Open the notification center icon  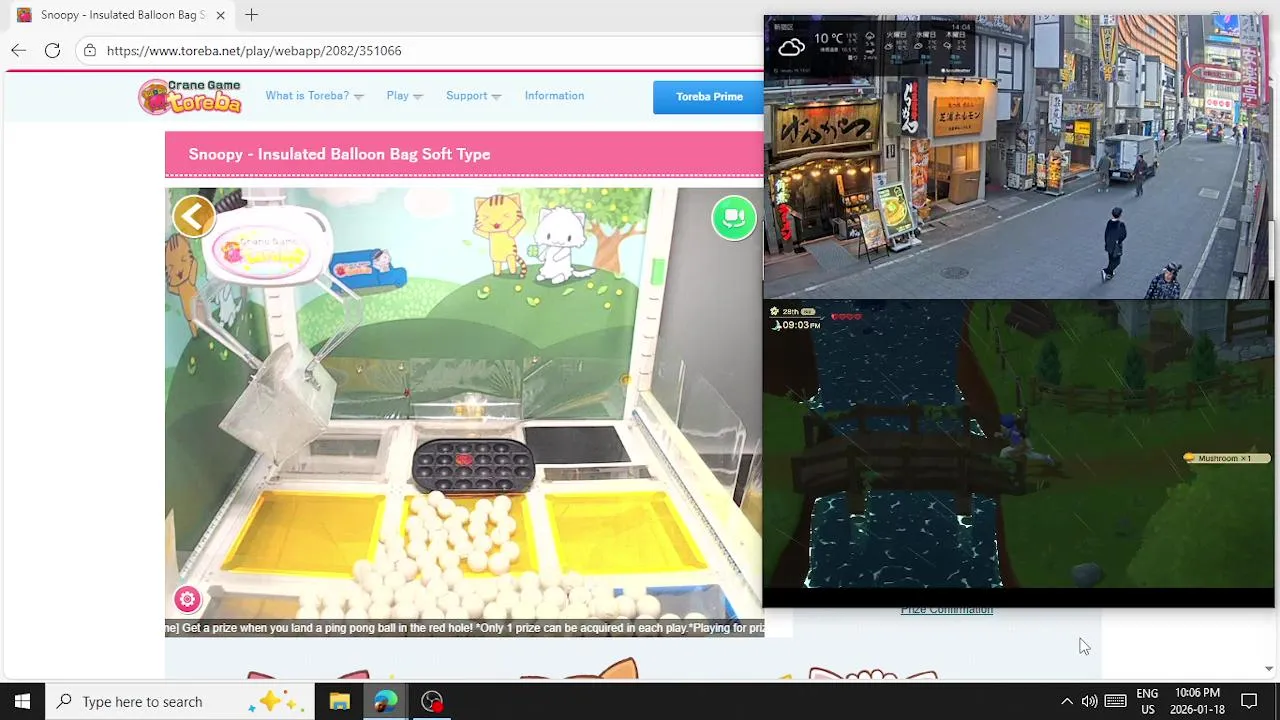pos(1249,701)
